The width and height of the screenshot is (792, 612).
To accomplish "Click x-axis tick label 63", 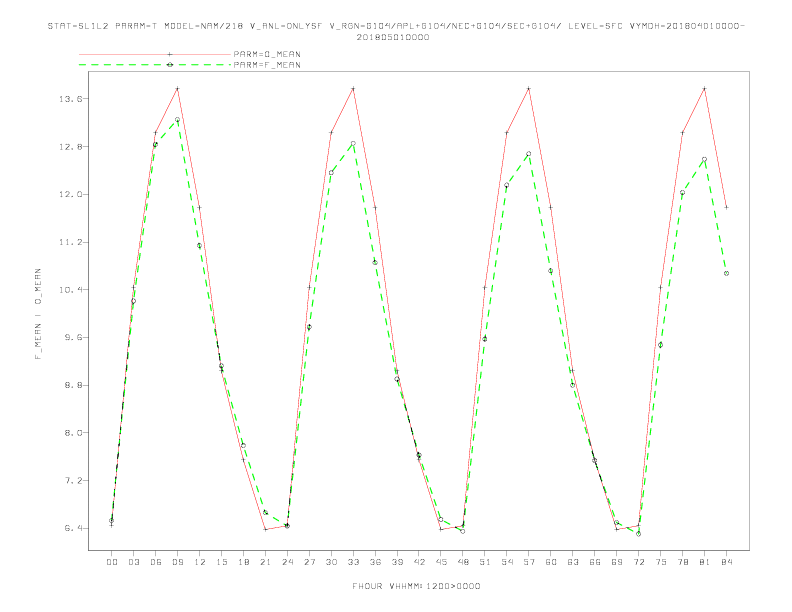I will pos(573,562).
